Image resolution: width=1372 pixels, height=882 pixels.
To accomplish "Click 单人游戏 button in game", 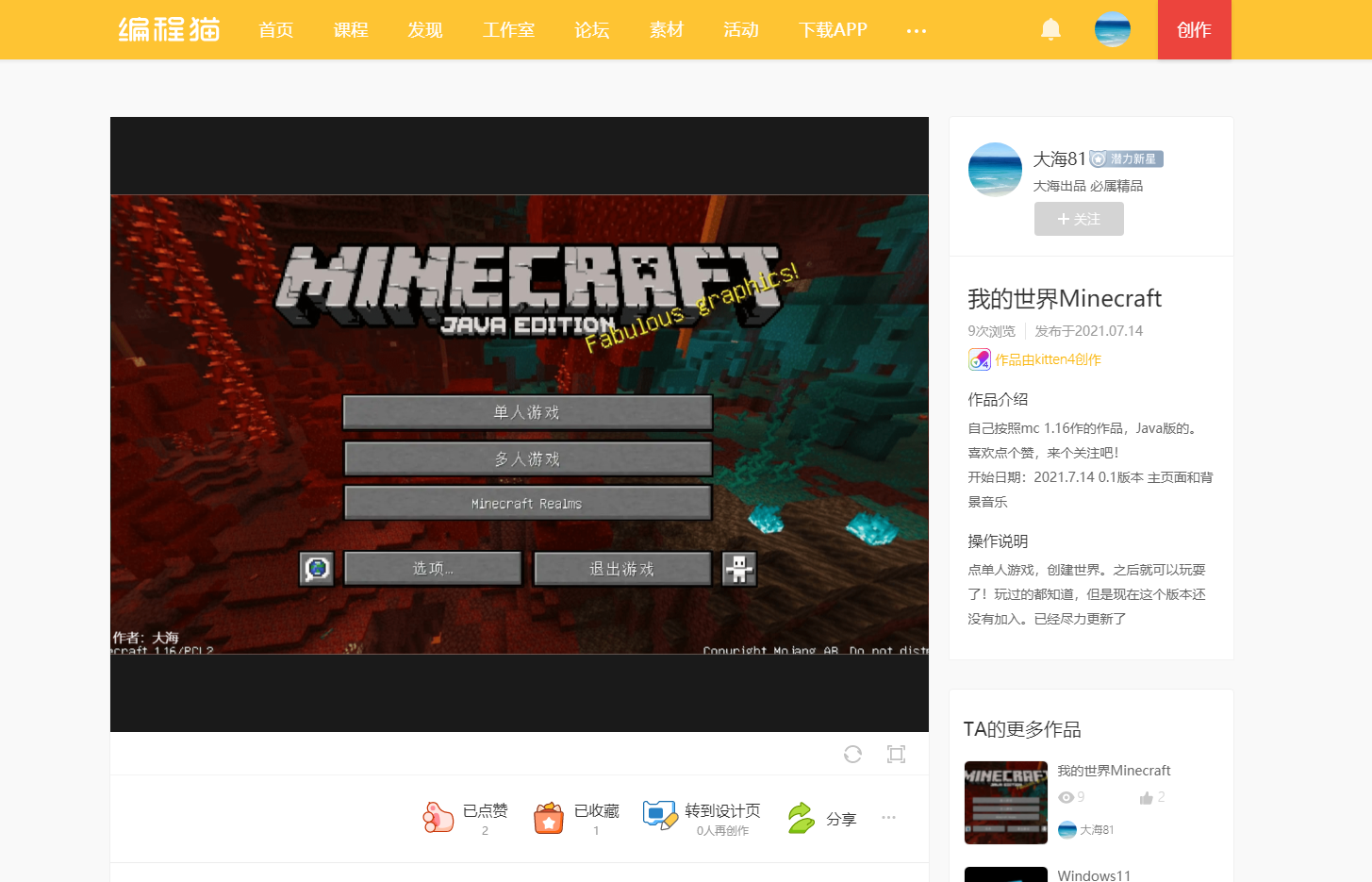I will [527, 412].
